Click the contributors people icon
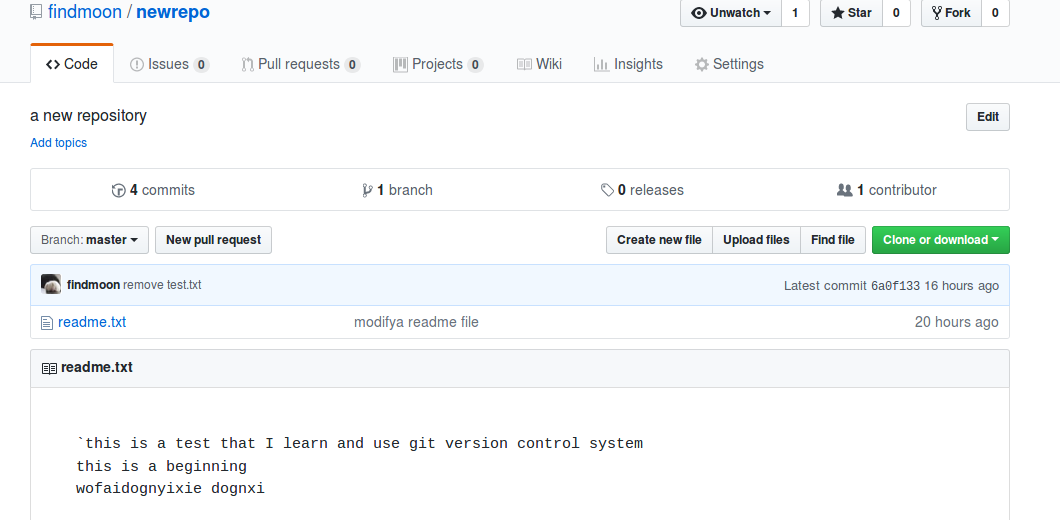Screen dimensions: 1060x520 [x=844, y=190]
